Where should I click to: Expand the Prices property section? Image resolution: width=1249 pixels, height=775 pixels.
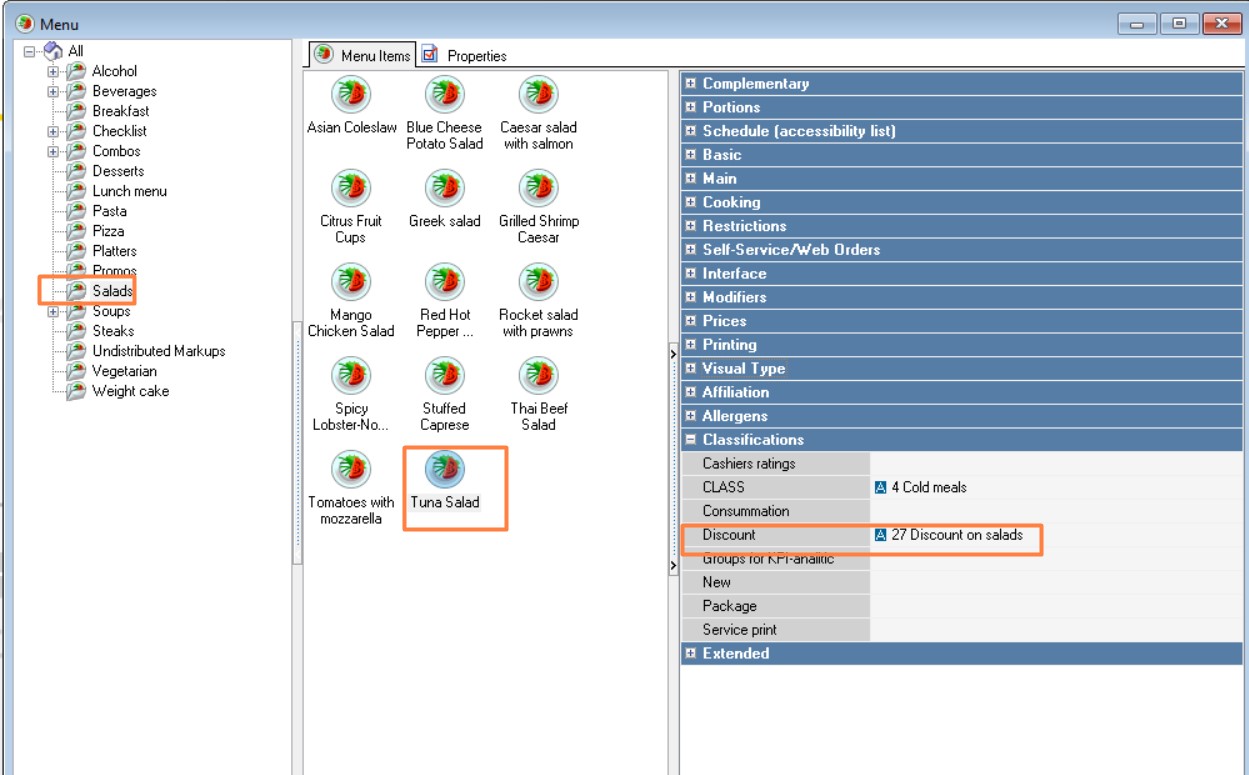[690, 321]
